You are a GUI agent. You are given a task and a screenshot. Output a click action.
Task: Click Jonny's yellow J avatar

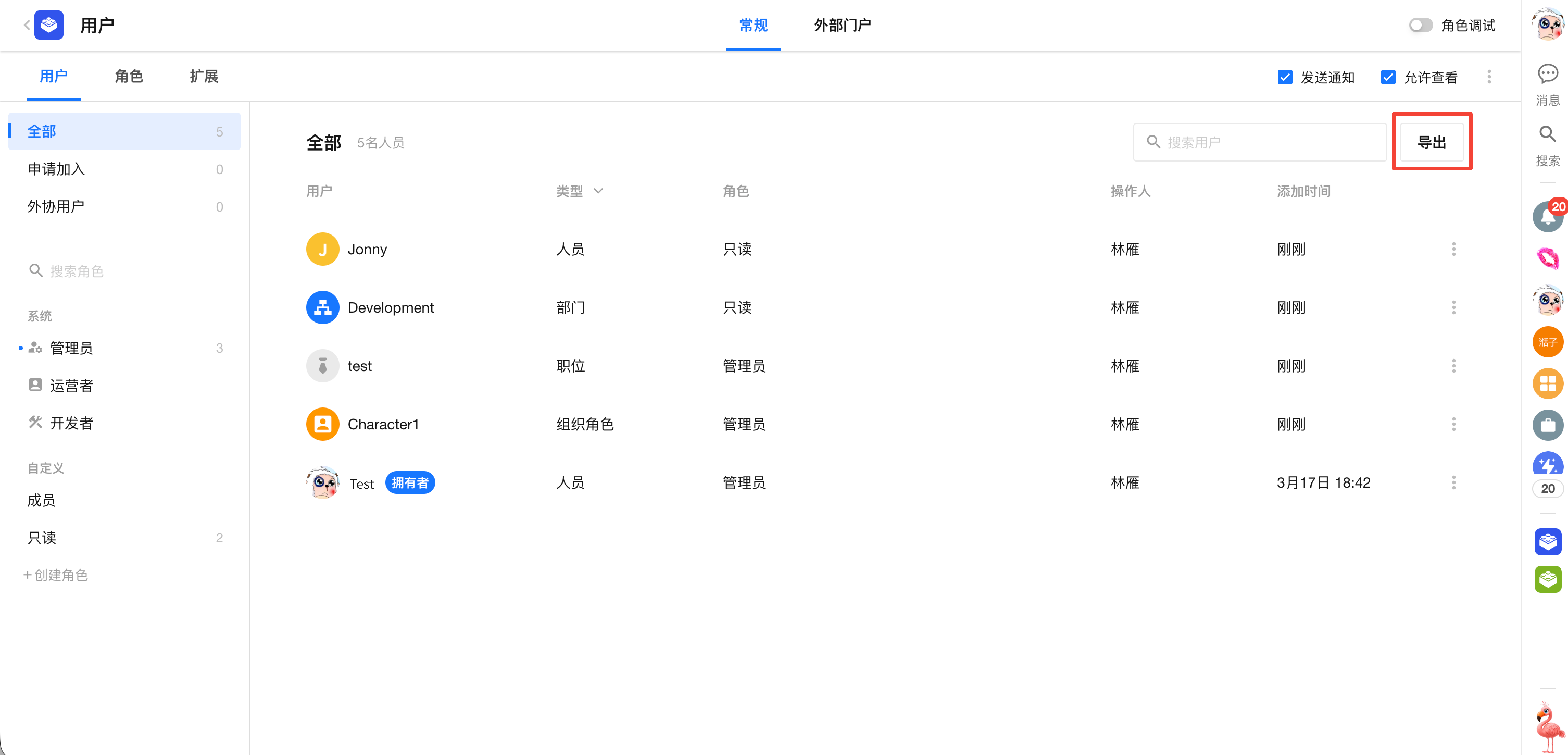tap(323, 249)
